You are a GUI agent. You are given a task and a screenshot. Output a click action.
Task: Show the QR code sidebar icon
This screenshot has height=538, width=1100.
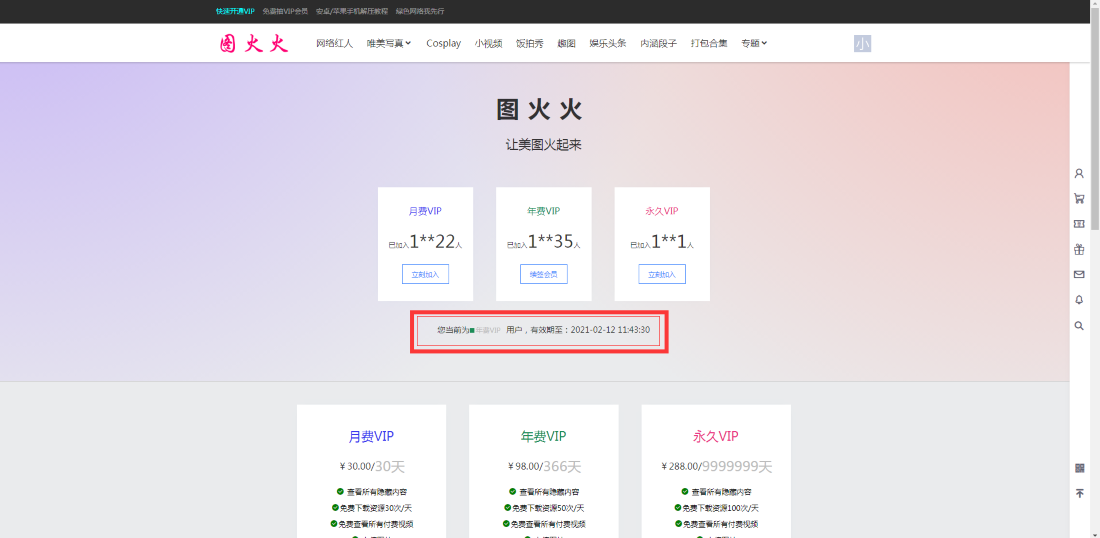point(1079,468)
